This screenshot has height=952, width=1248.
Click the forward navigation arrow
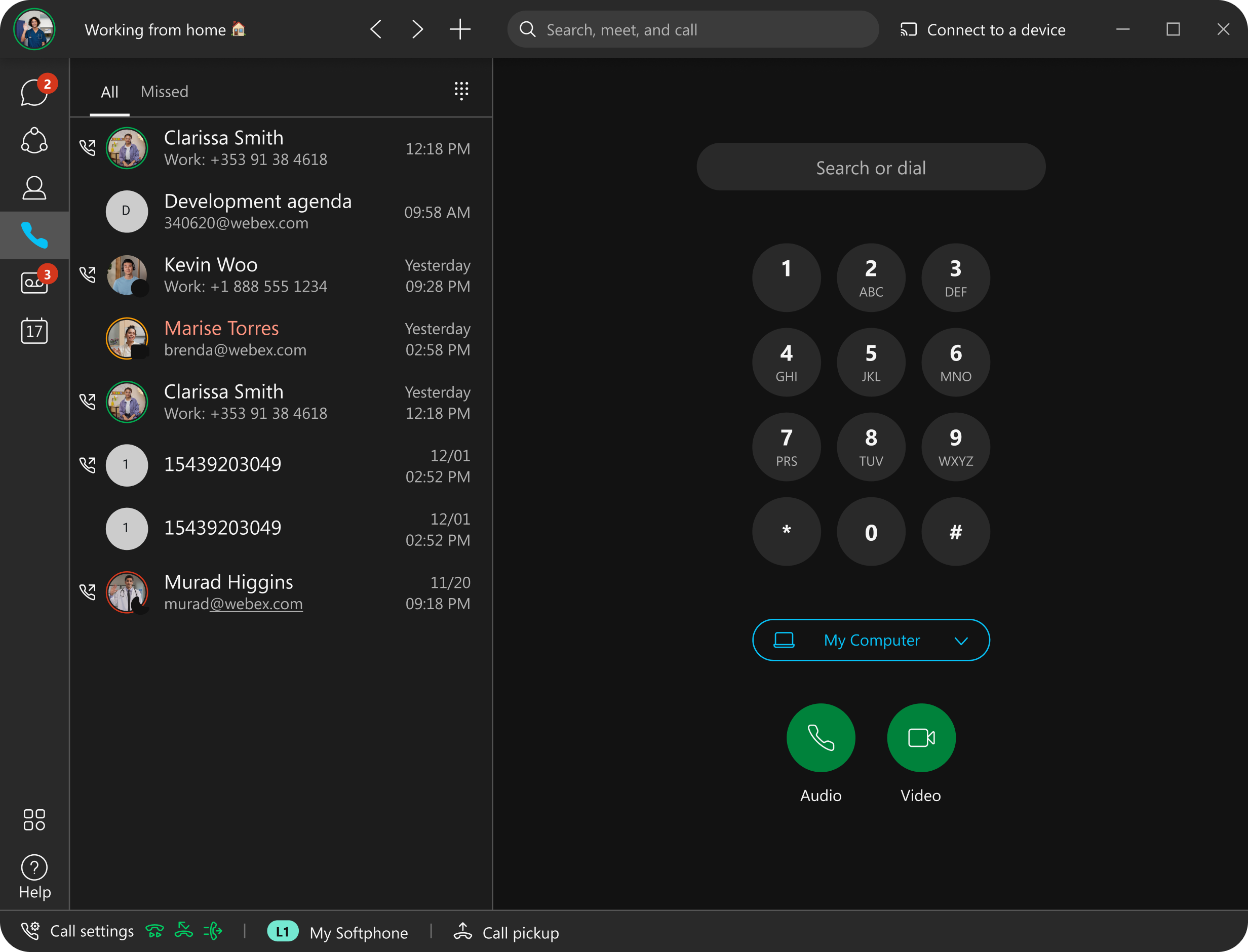[x=419, y=29]
